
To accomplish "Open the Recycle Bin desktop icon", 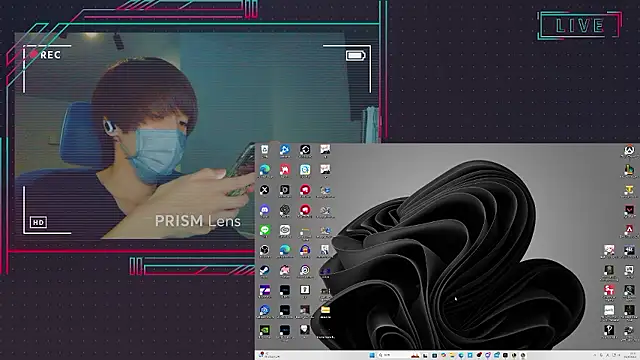I will (x=264, y=150).
